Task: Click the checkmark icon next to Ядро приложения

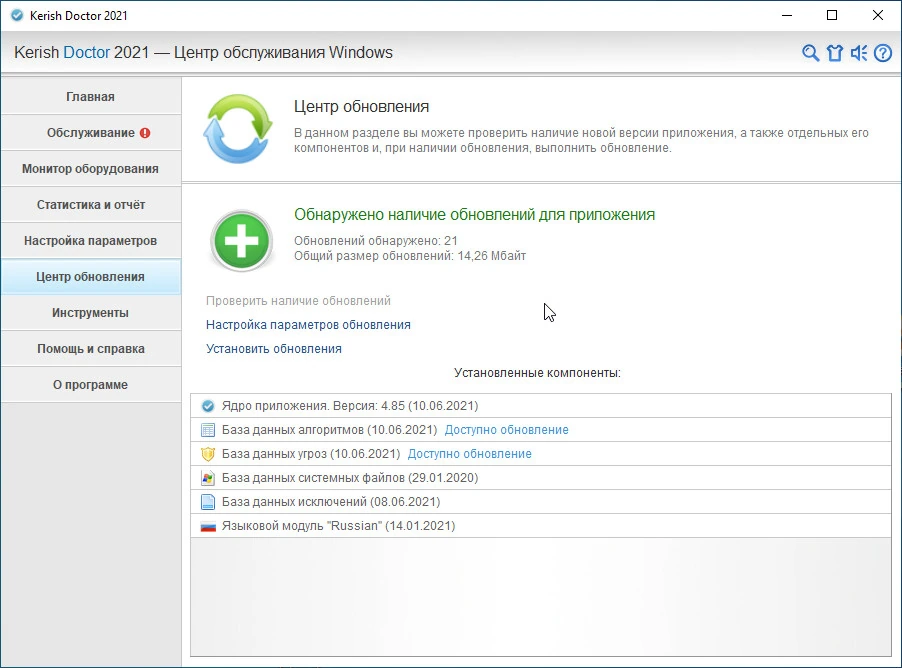Action: point(208,406)
